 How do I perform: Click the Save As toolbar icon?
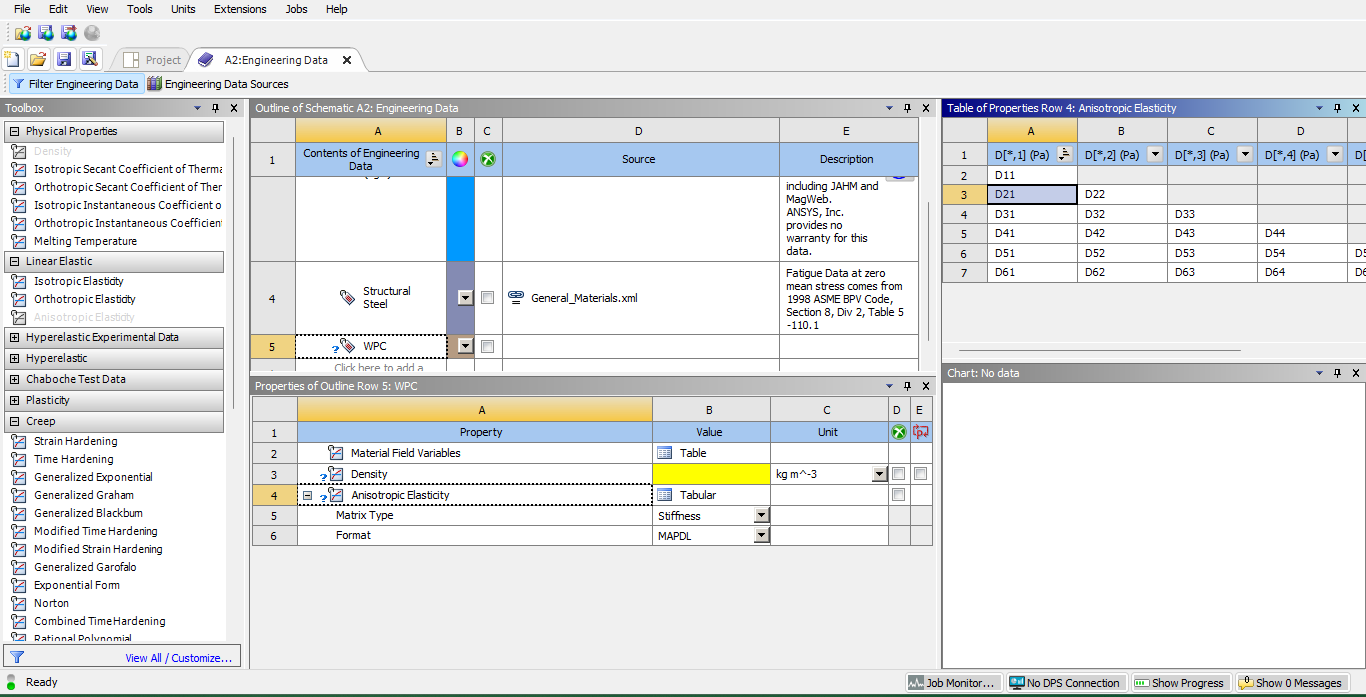[x=90, y=60]
